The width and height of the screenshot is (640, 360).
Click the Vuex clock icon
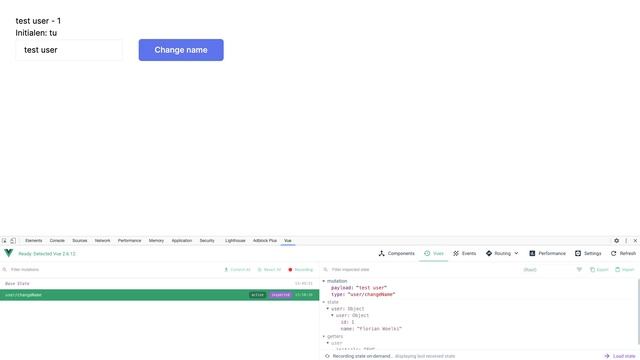coord(427,253)
